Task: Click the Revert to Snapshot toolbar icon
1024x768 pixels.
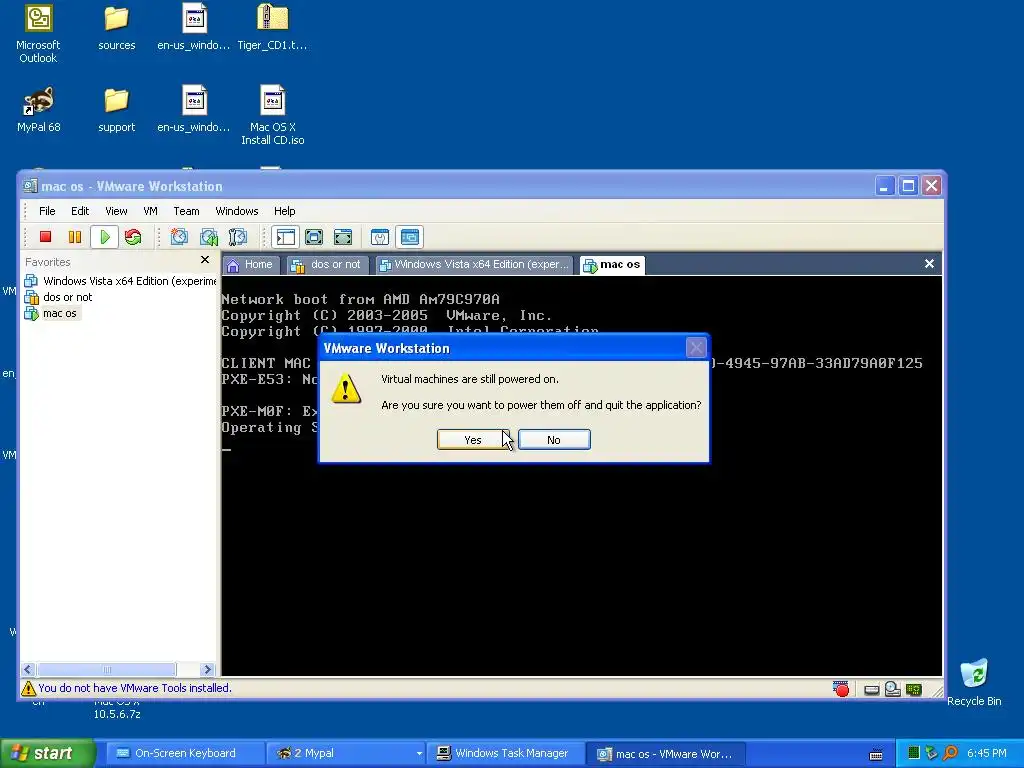Action: [x=208, y=237]
